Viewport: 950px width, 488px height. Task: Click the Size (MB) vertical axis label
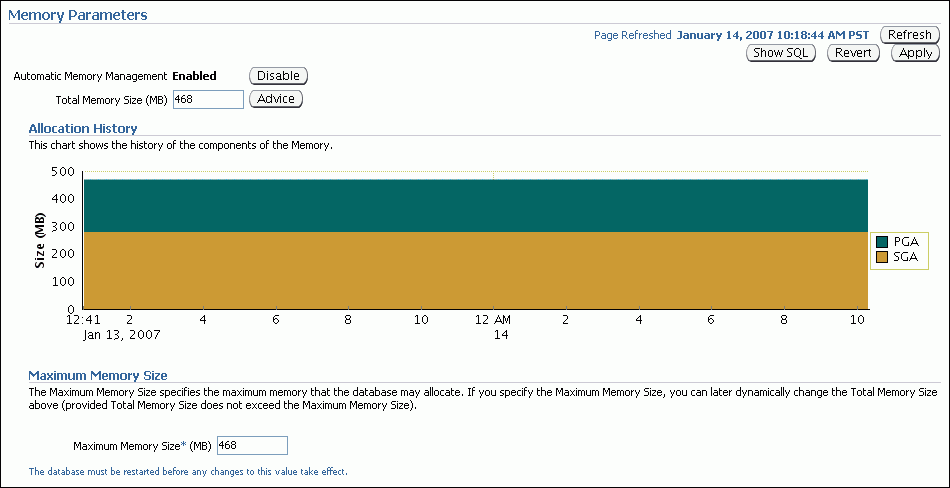(39, 240)
